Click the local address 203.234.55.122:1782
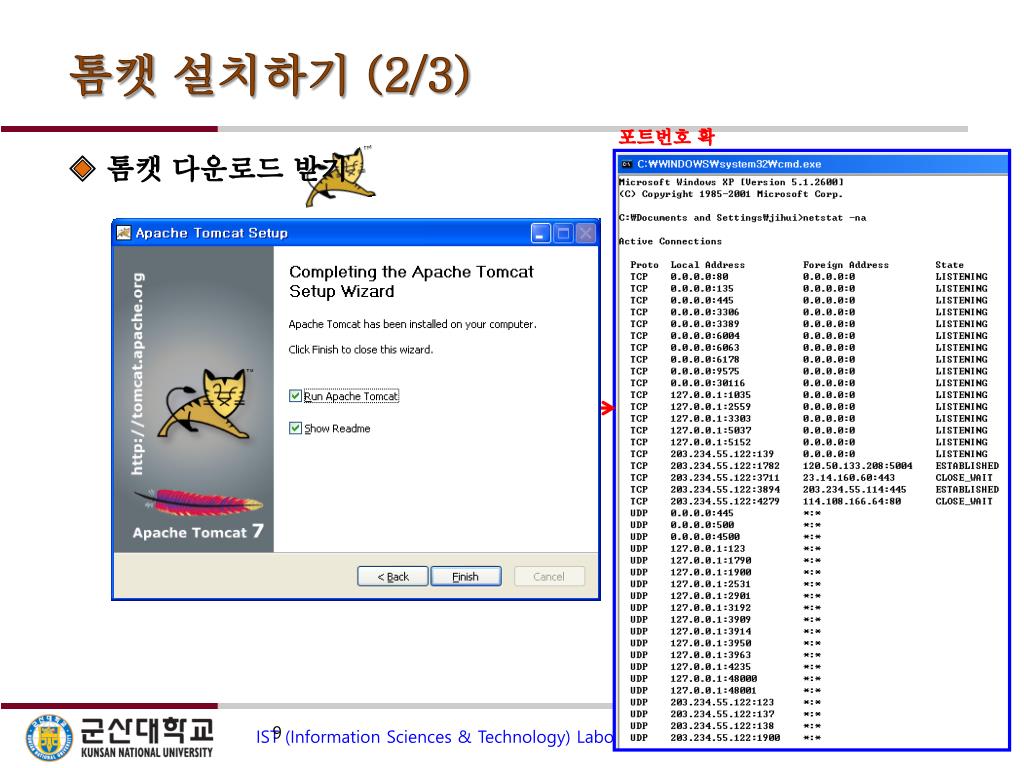This screenshot has height=768, width=1024. pos(725,466)
